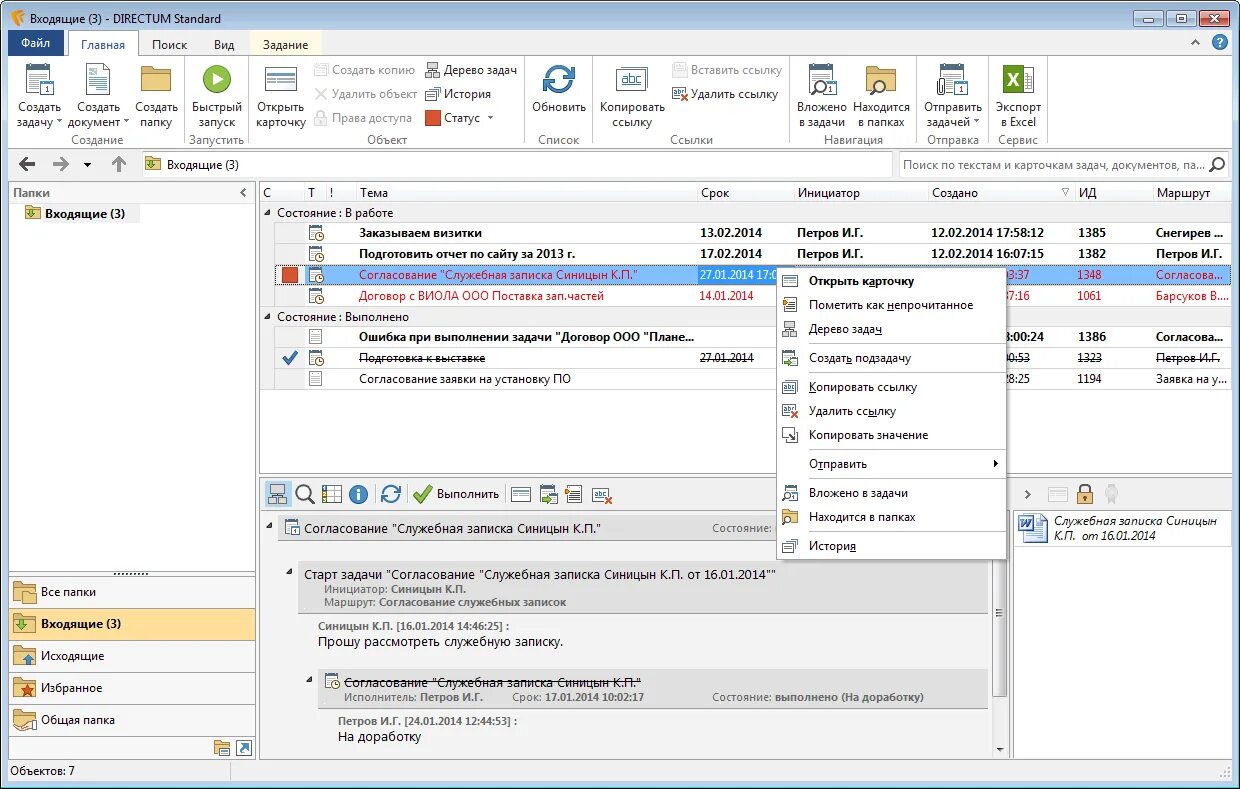Launch Быстрый запуск green play icon

[x=217, y=80]
